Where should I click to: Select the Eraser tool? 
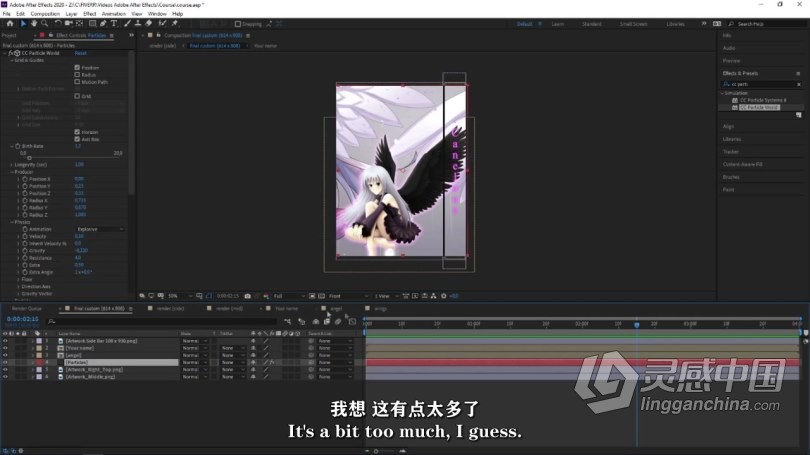pyautogui.click(x=149, y=24)
